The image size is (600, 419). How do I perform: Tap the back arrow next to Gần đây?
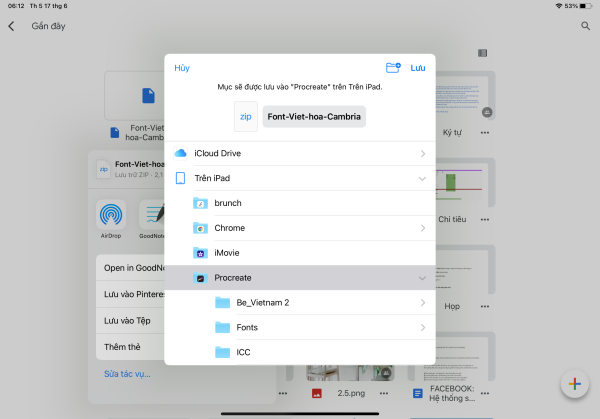coord(11,26)
